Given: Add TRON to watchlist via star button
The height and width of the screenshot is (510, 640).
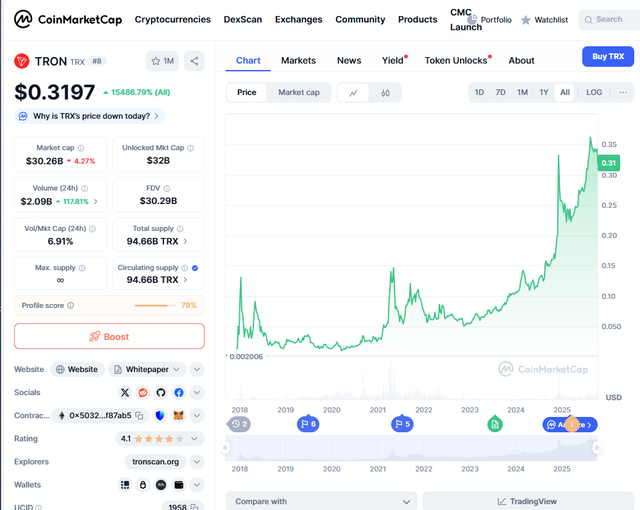Looking at the screenshot, I should tap(162, 61).
